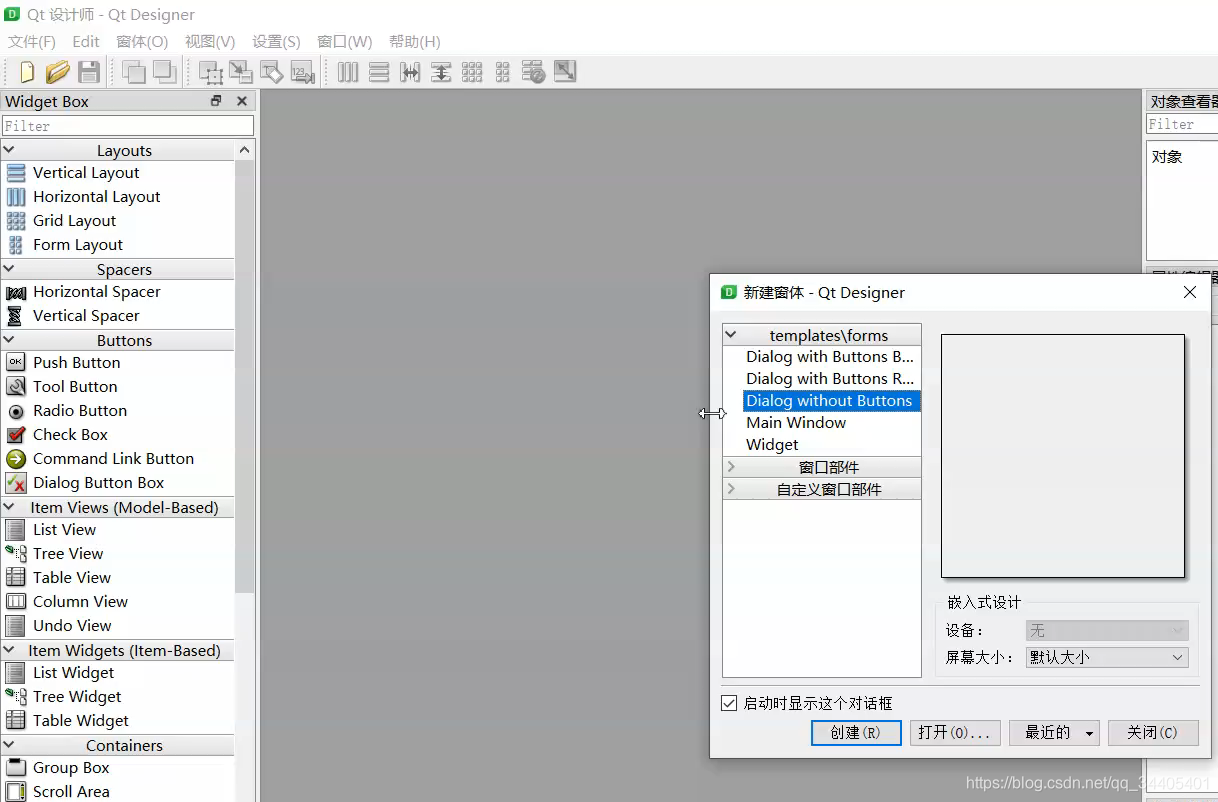Viewport: 1218px width, 802px height.
Task: Close the Widget Box panel
Action: click(x=242, y=101)
